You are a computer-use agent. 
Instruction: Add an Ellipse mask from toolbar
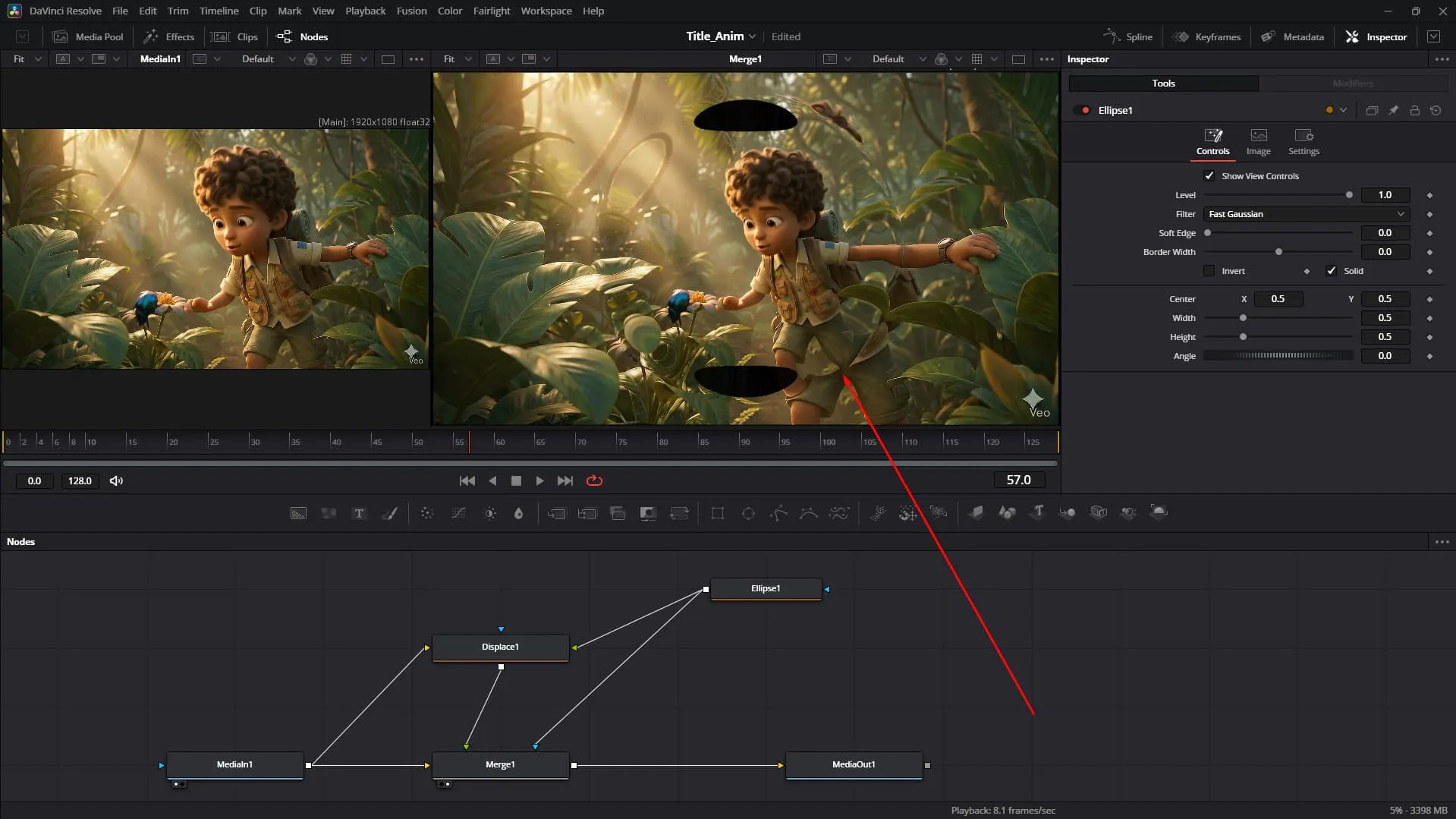tap(748, 514)
